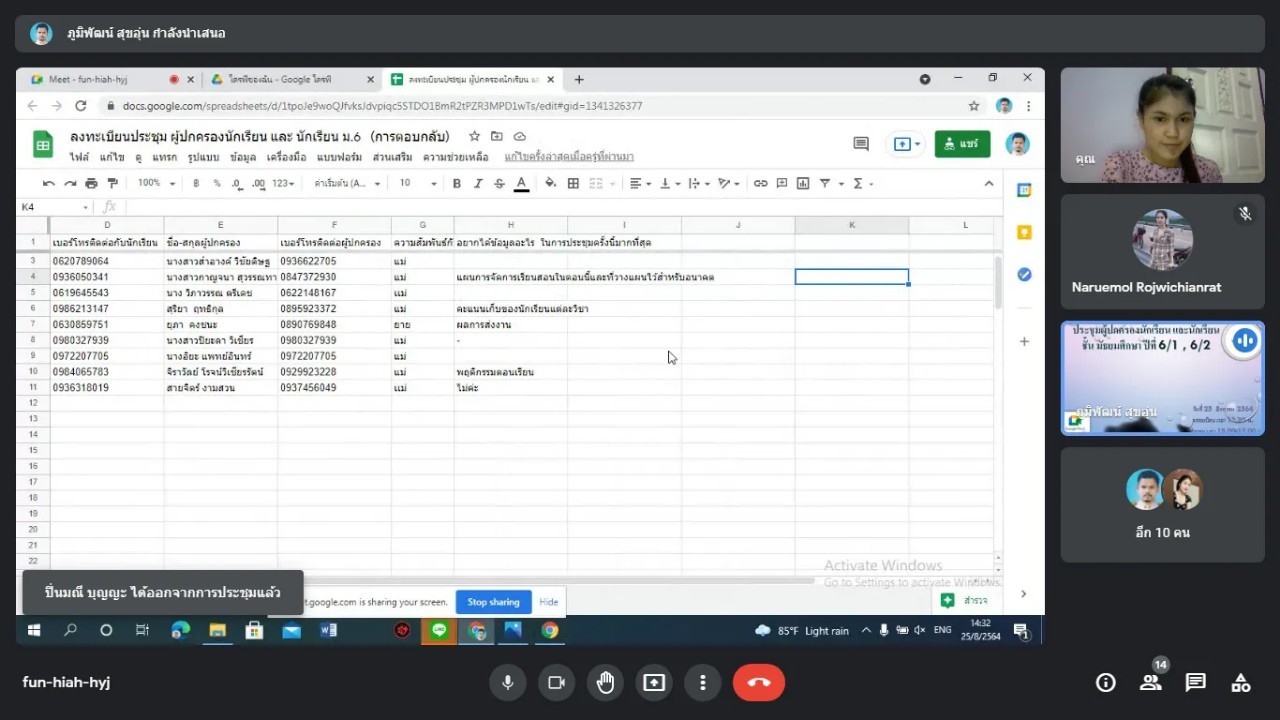Click the Stop sharing button
This screenshot has height=720, width=1280.
pyautogui.click(x=493, y=602)
